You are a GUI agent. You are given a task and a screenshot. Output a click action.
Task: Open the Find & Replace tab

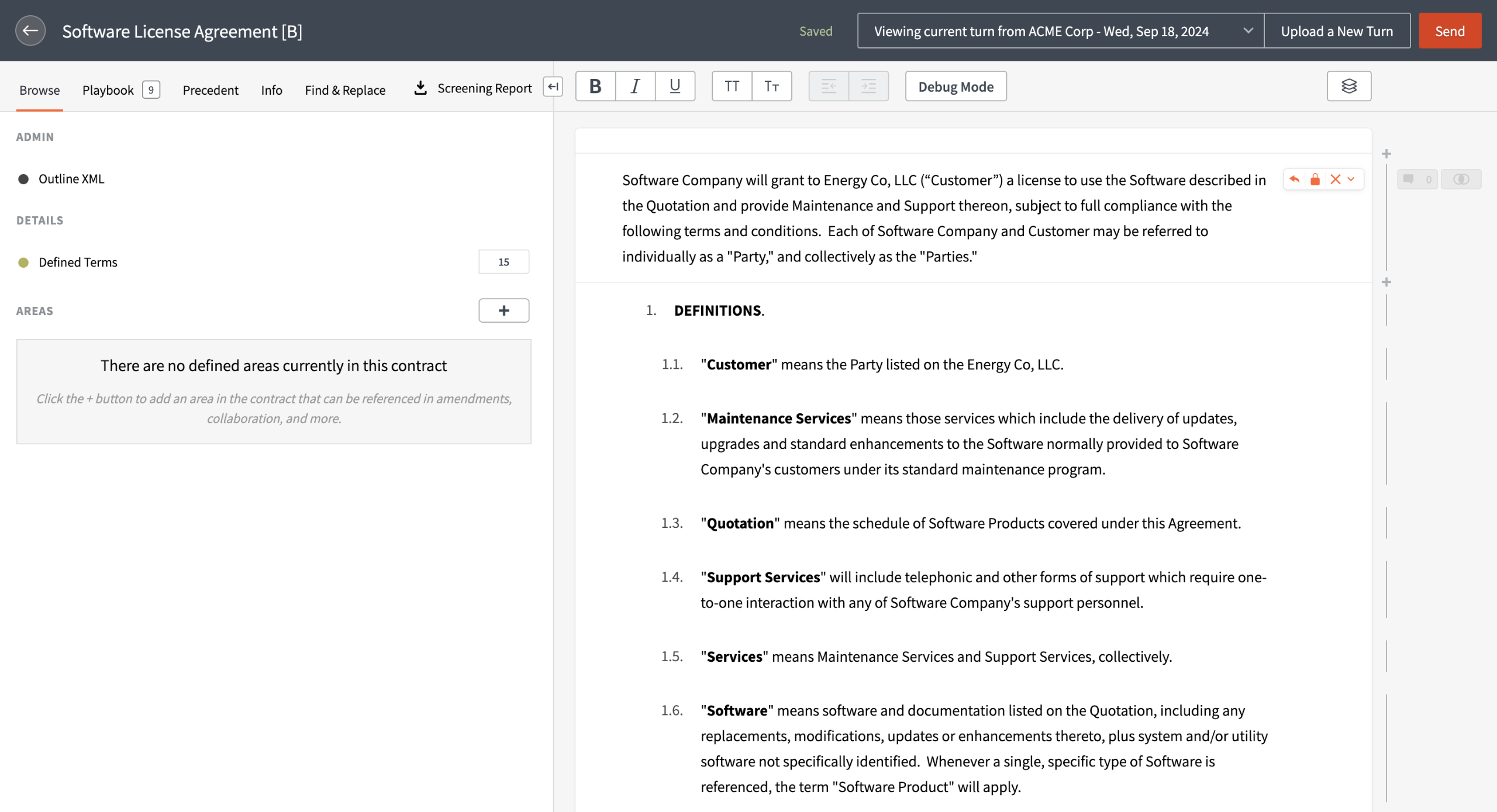tap(345, 90)
